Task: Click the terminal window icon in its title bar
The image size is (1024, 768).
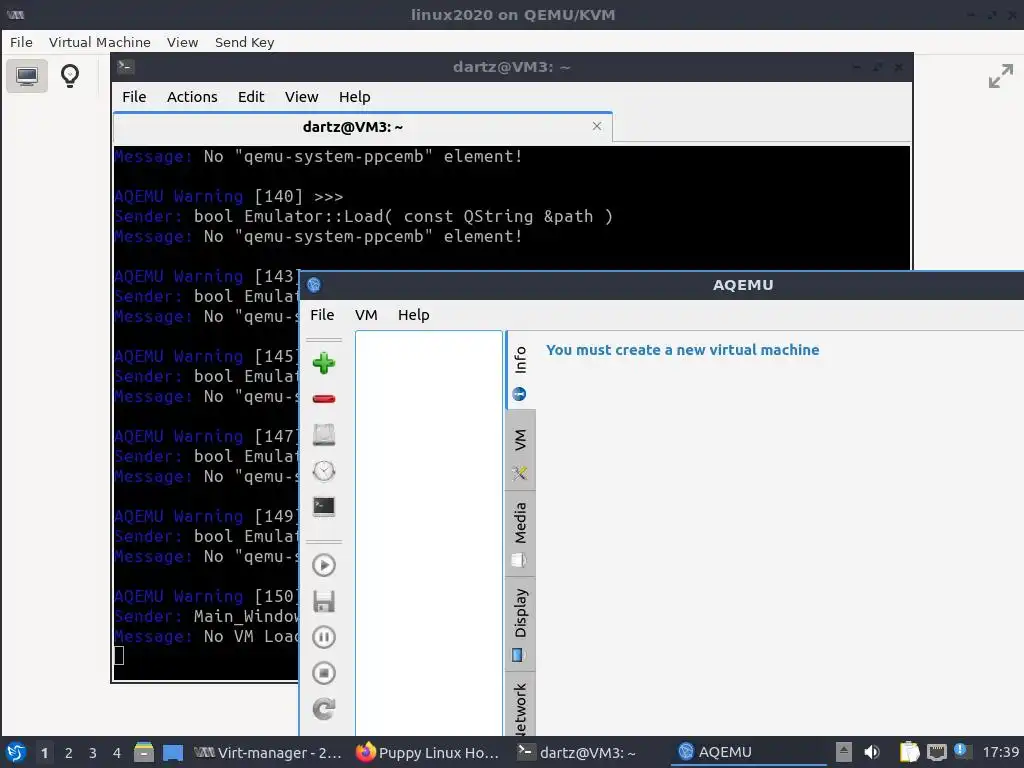Action: 126,67
